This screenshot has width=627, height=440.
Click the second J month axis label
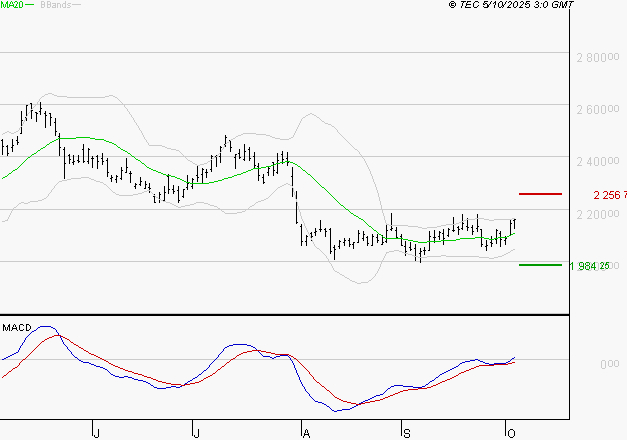196,433
